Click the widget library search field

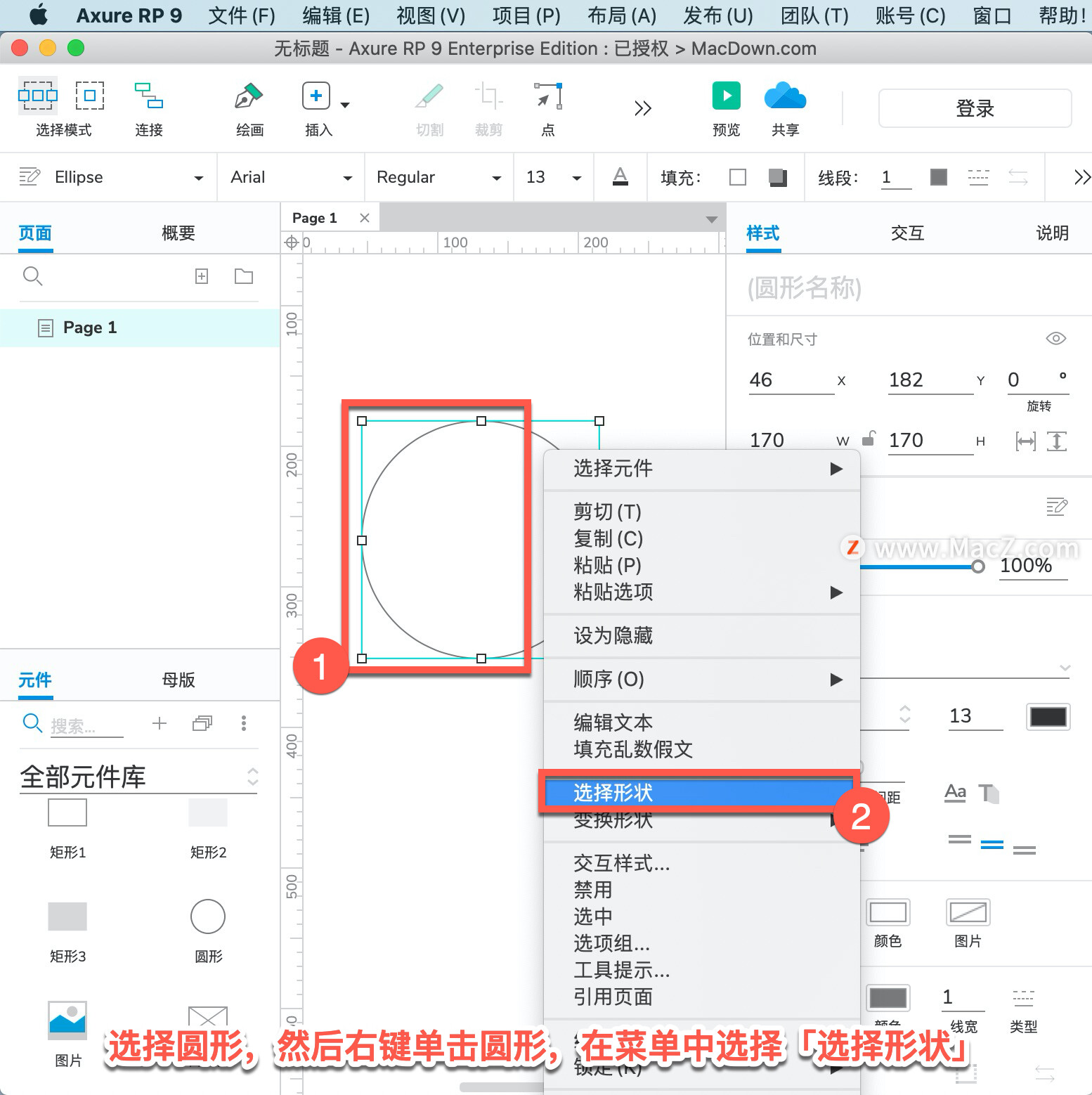point(86,725)
